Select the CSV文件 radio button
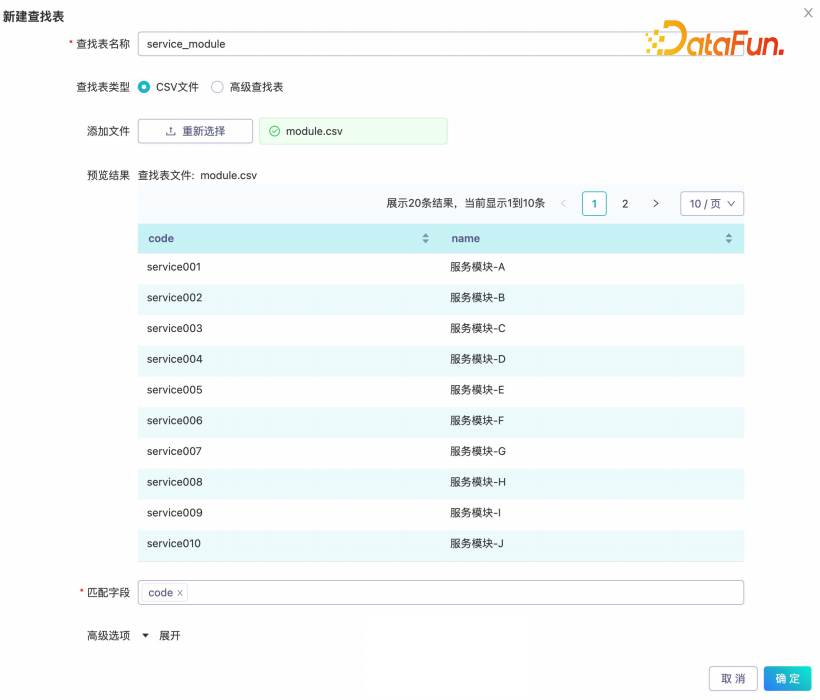Image resolution: width=820 pixels, height=700 pixels. click(144, 87)
